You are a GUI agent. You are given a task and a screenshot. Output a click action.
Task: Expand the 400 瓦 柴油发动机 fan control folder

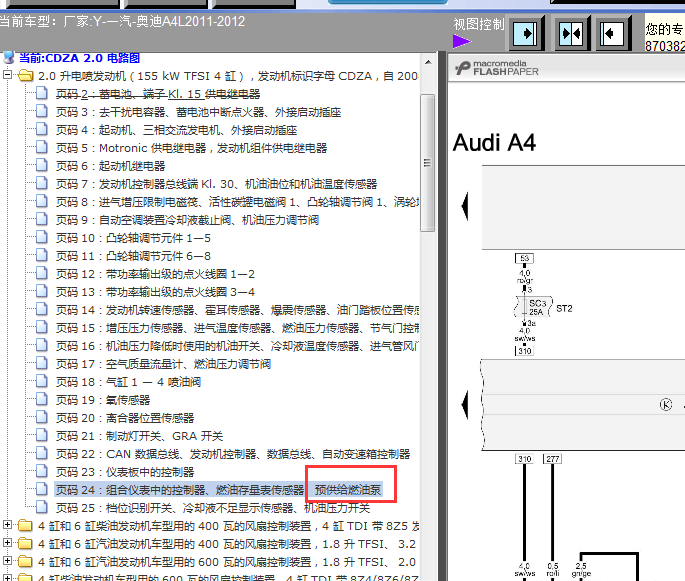[7, 525]
